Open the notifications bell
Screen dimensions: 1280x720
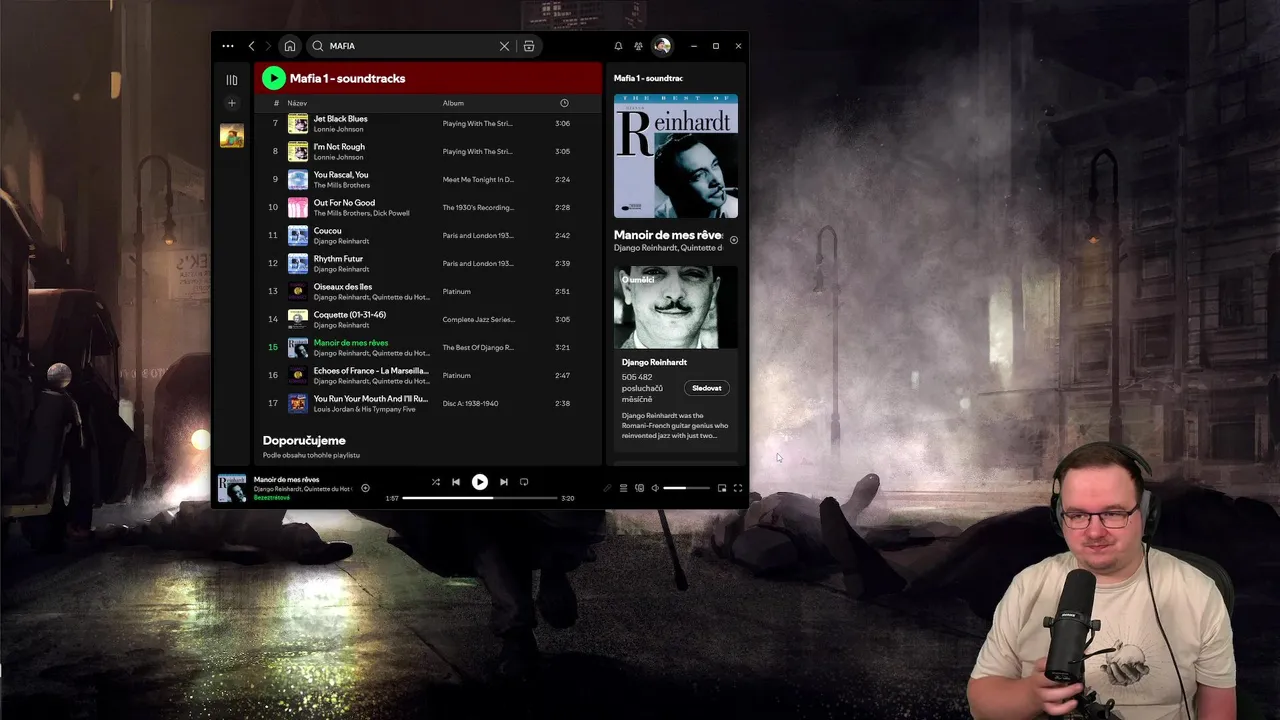click(618, 46)
